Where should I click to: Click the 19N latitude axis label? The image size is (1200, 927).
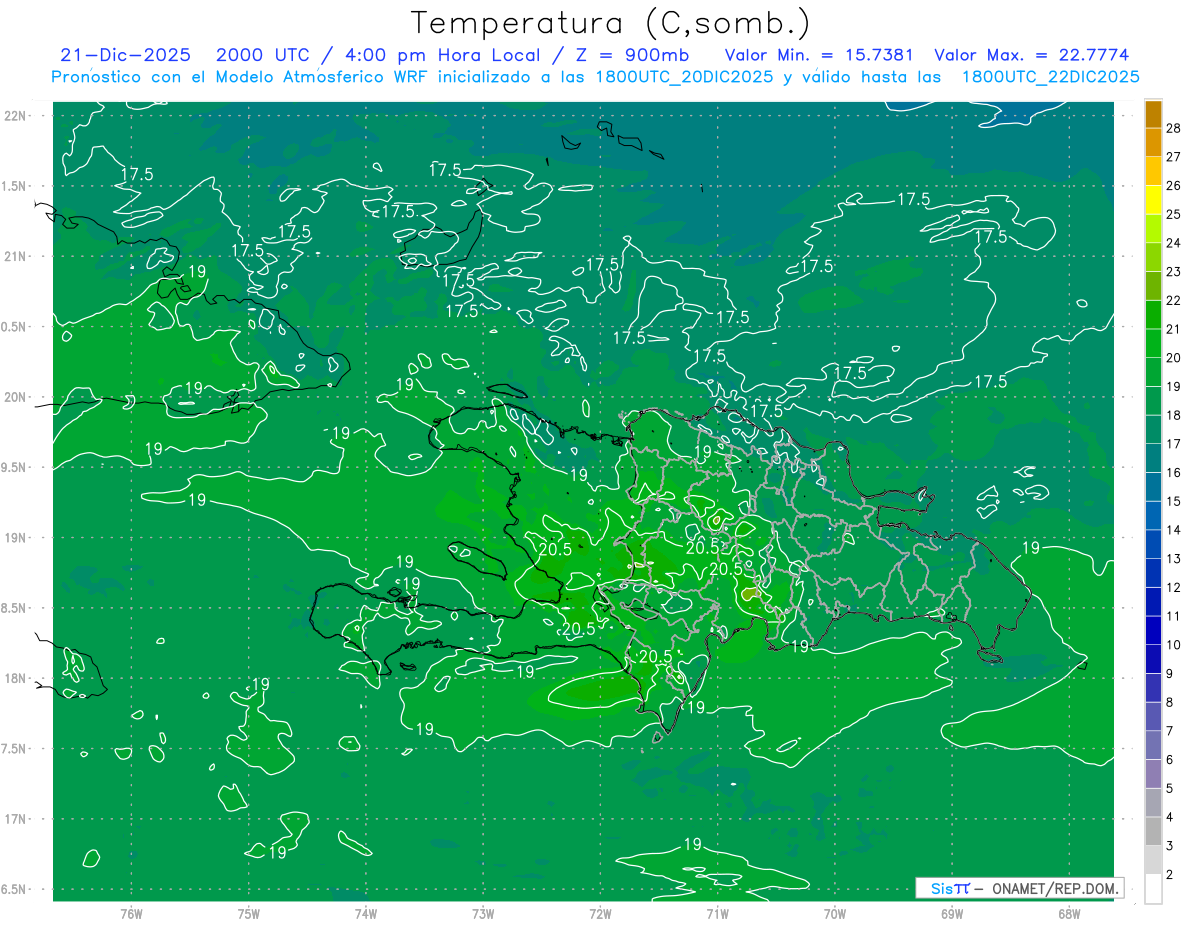(x=16, y=538)
